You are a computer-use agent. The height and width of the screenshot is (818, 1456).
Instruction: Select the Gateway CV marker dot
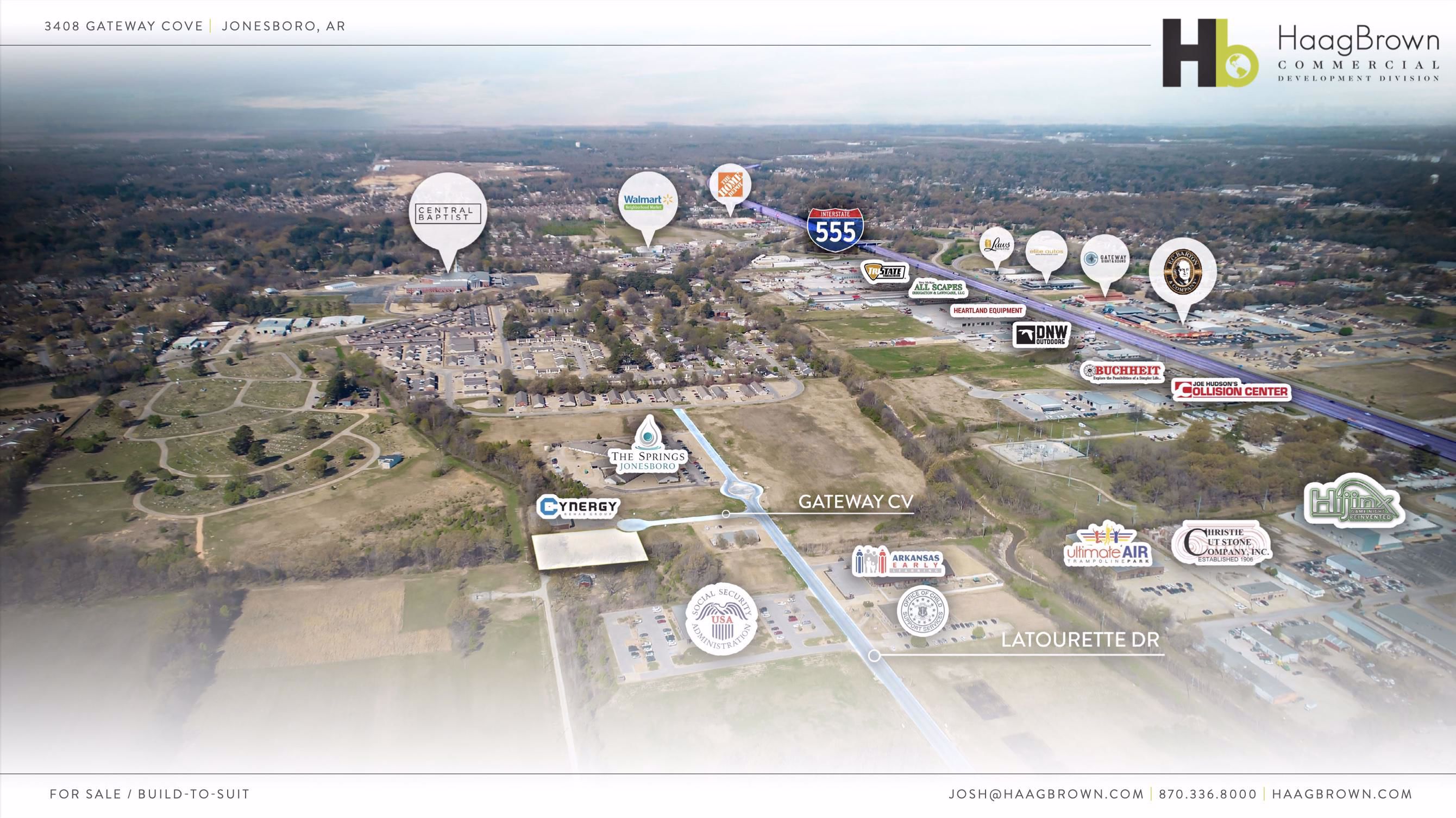[x=726, y=514]
